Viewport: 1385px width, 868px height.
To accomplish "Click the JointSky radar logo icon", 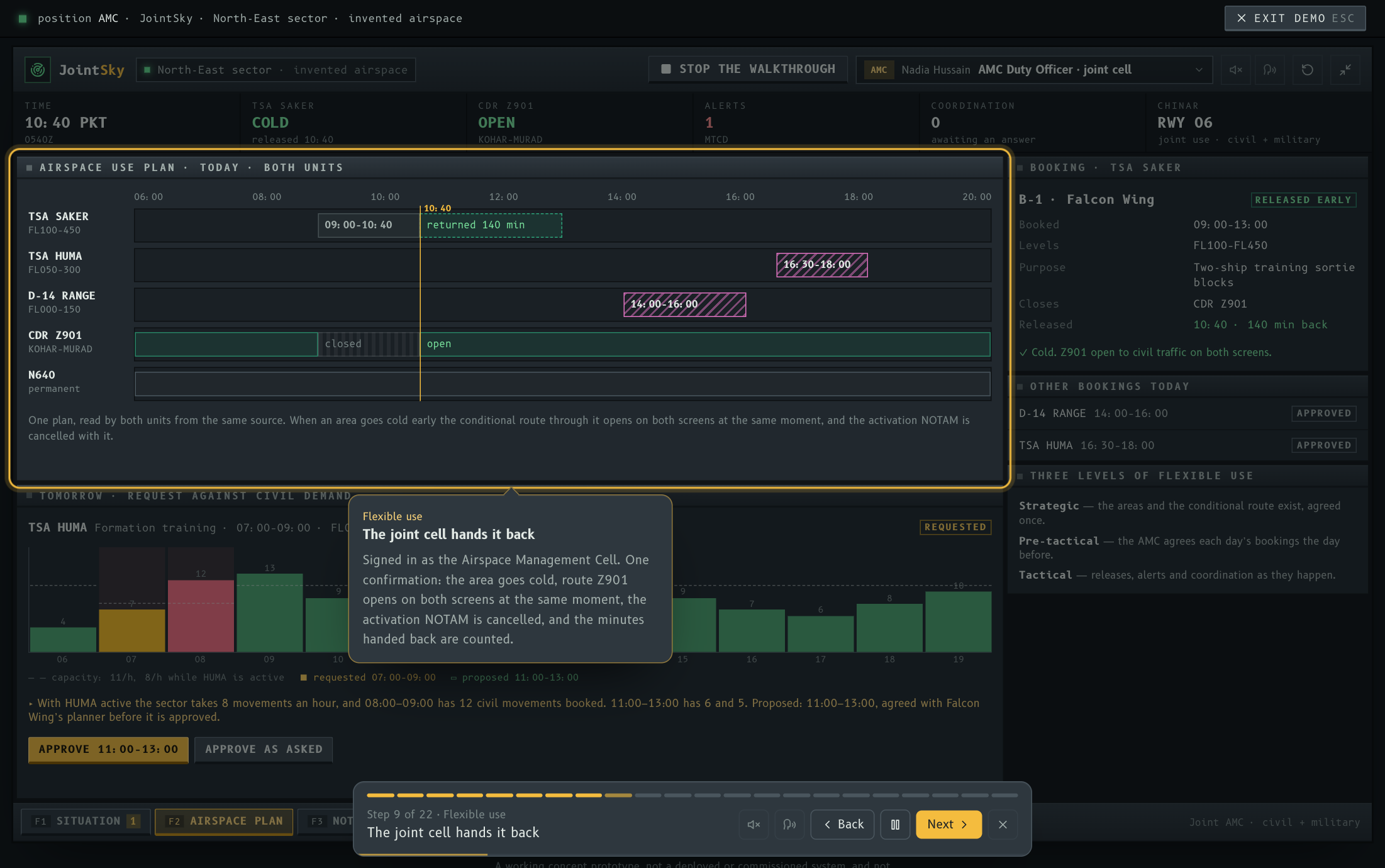I will pyautogui.click(x=38, y=70).
